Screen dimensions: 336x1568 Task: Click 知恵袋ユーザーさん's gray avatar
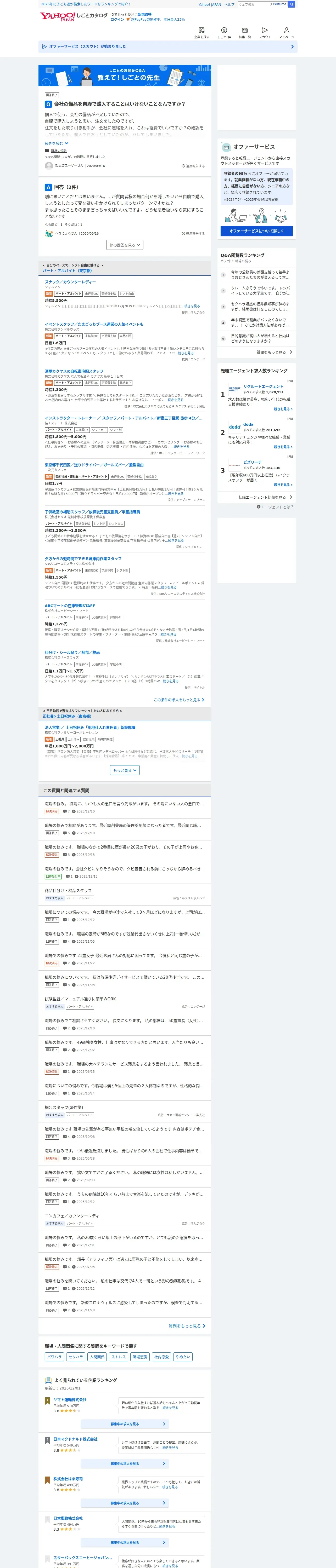click(49, 166)
